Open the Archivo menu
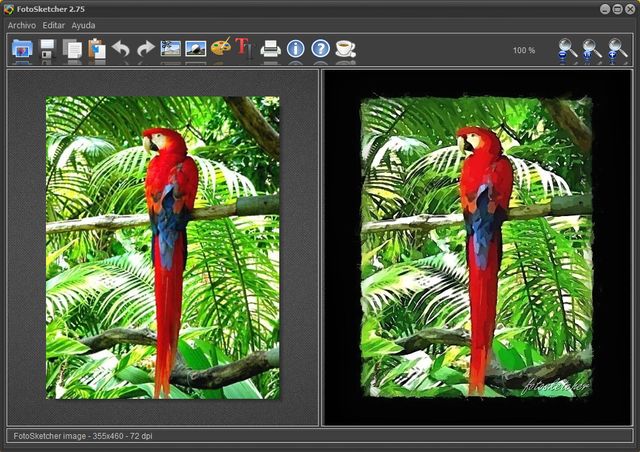The image size is (640, 452). (x=22, y=25)
